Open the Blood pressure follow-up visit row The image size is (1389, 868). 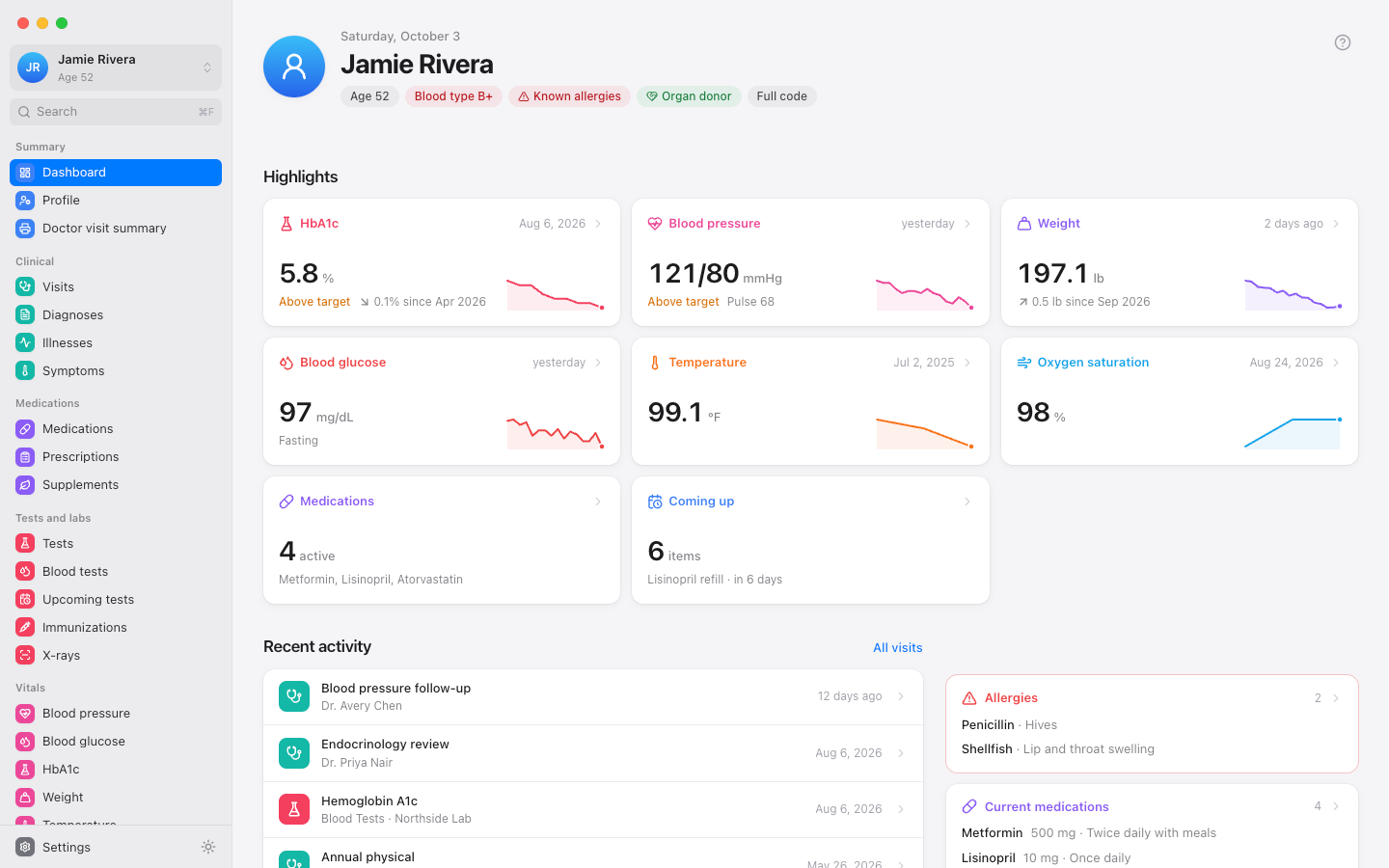pyautogui.click(x=593, y=697)
